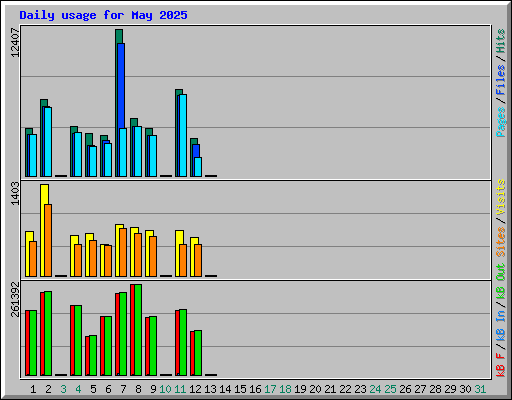
Task: Click the tall blue Files bar for day 7
Action: click(121, 86)
